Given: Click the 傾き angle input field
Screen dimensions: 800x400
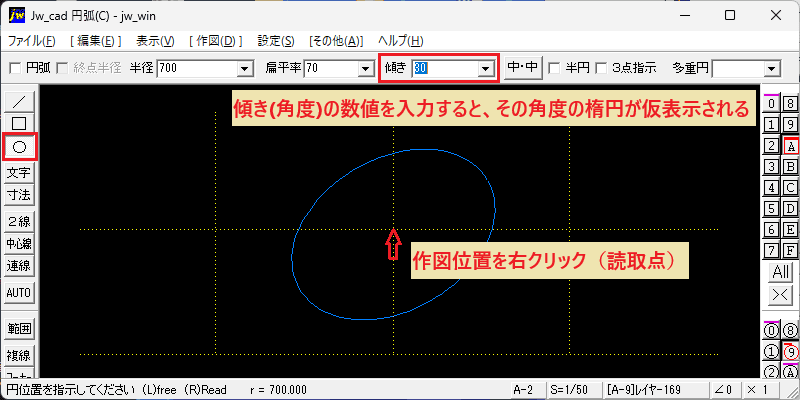Looking at the screenshot, I should (x=444, y=68).
